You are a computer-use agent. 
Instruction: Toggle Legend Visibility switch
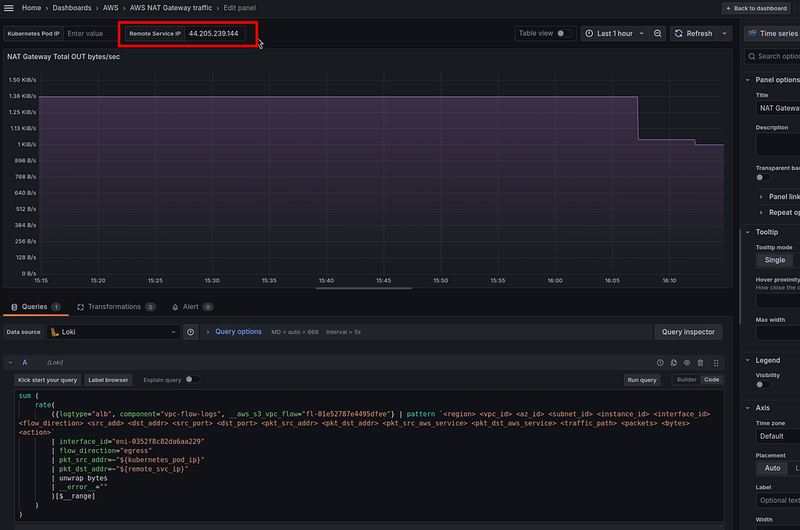tap(763, 385)
